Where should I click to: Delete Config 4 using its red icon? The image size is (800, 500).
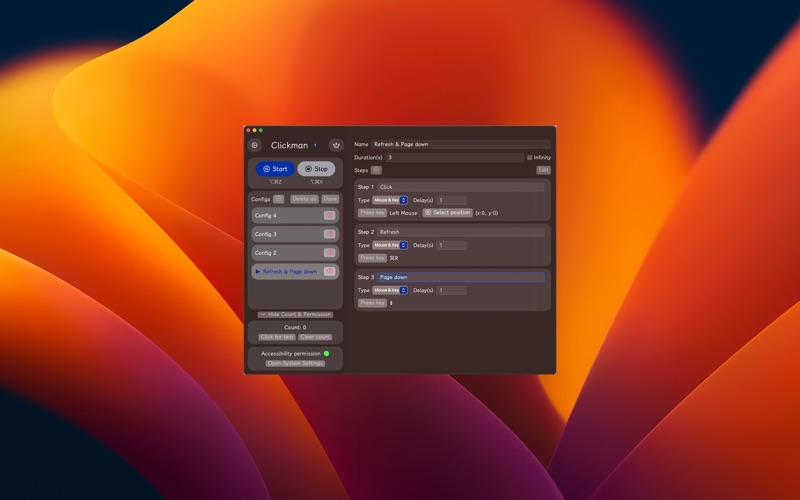330,215
